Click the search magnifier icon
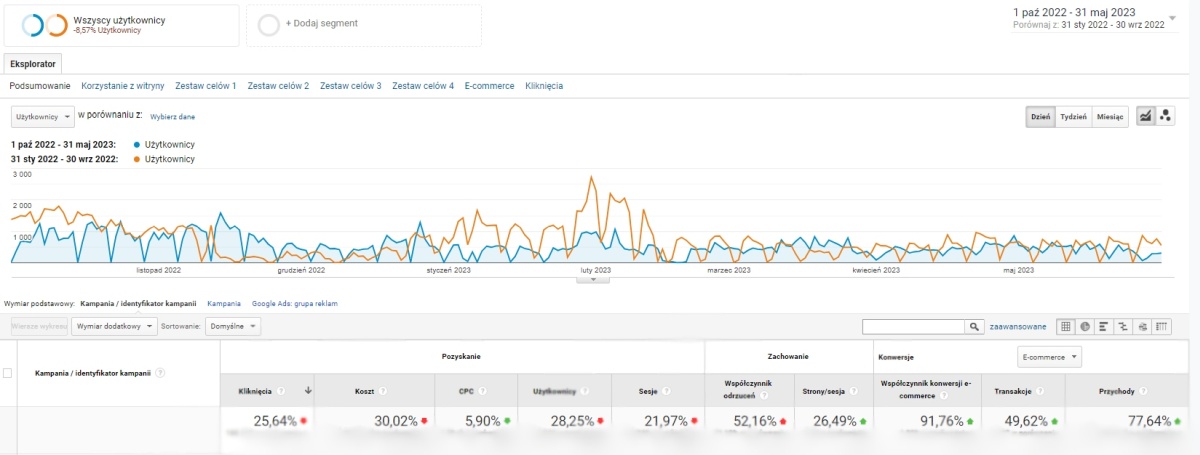 click(974, 326)
